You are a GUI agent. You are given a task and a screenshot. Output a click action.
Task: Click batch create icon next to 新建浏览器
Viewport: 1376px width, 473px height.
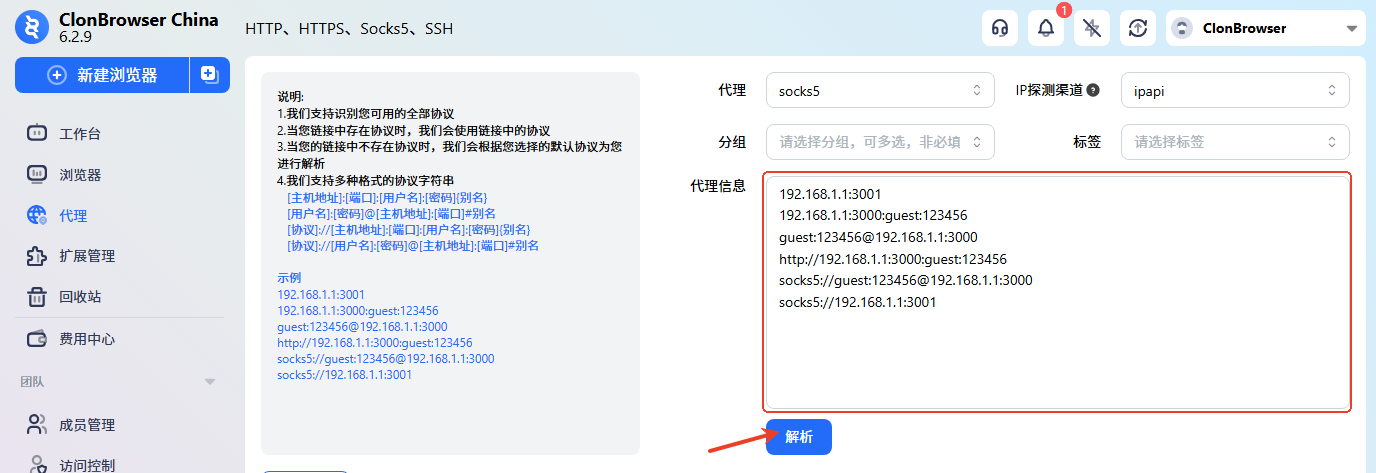210,75
